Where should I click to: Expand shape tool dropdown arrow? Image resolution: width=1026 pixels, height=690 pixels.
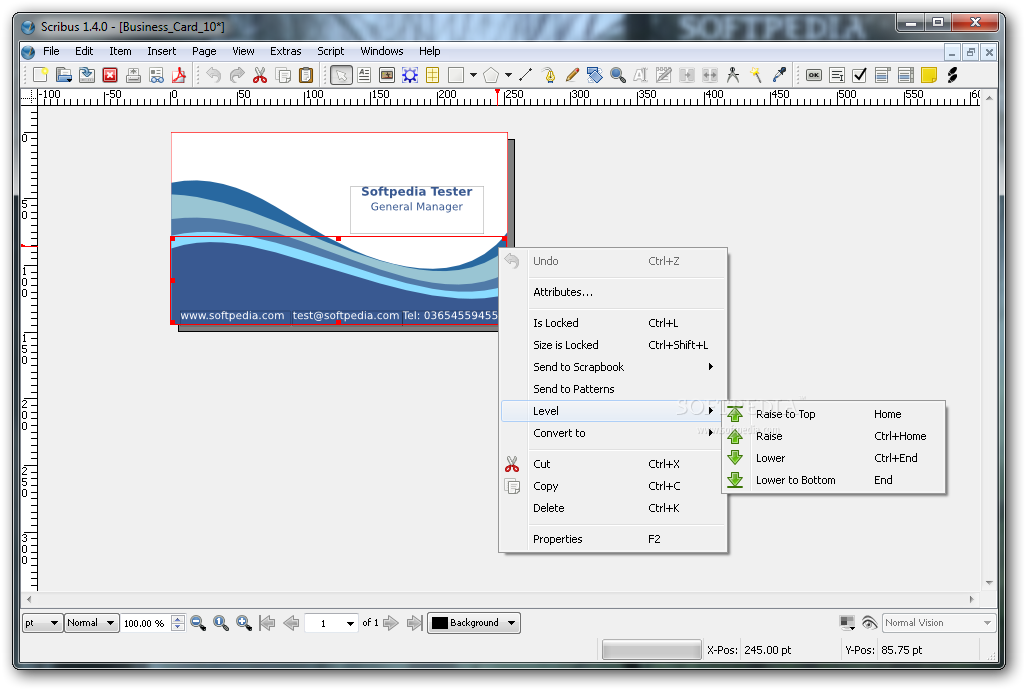point(473,75)
